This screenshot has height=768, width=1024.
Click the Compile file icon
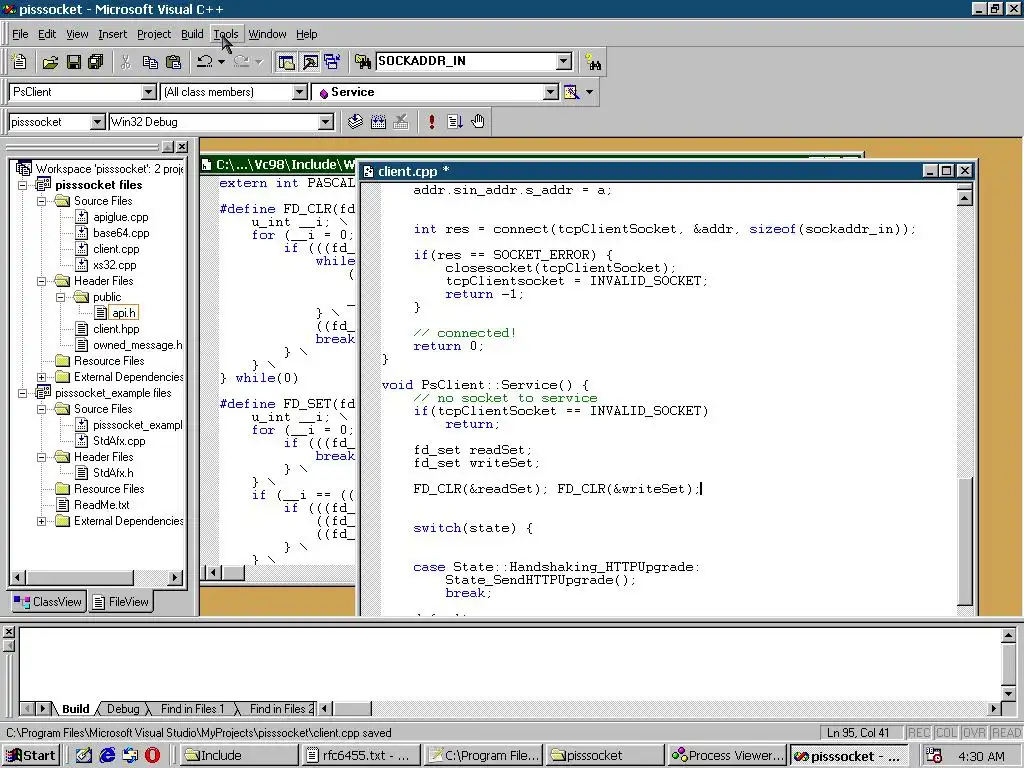[x=355, y=121]
